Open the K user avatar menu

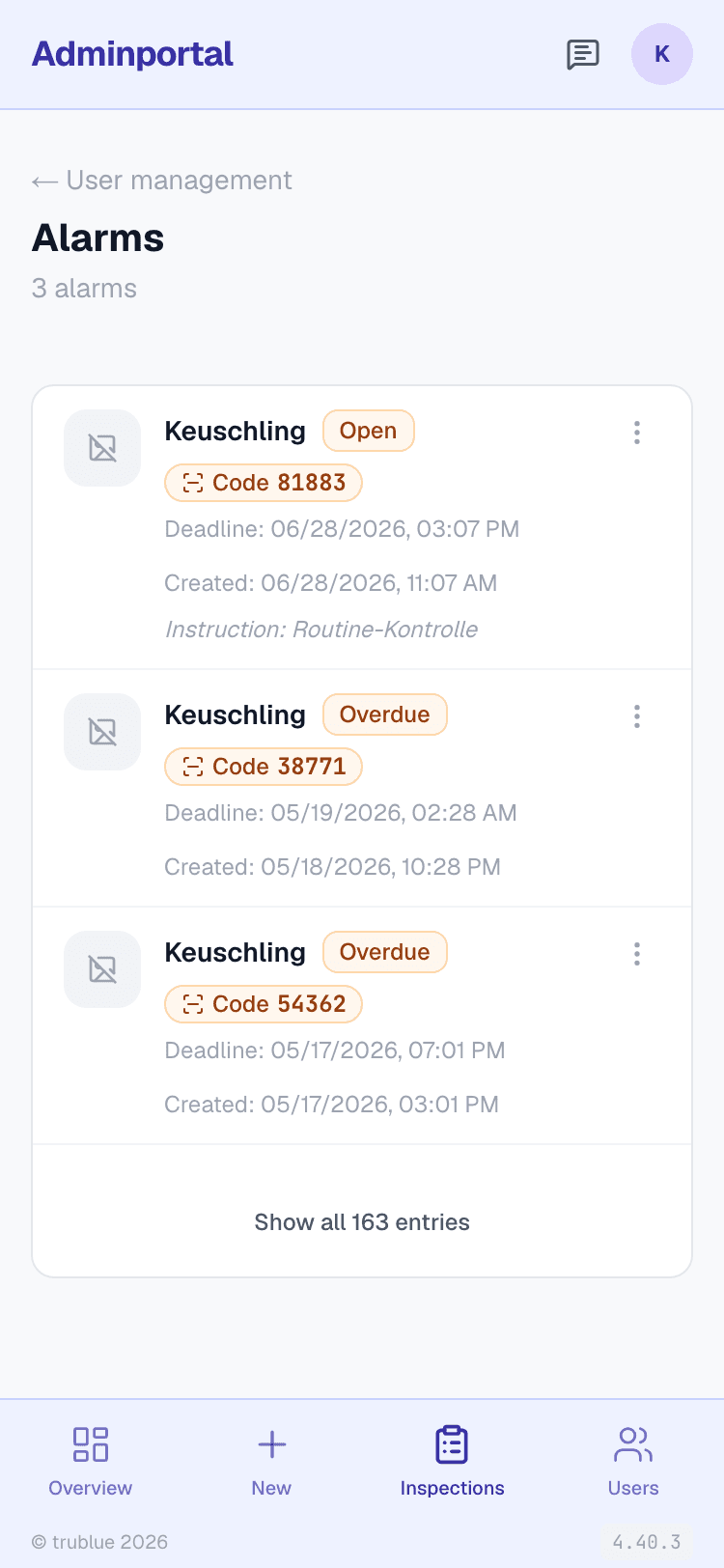(x=662, y=54)
